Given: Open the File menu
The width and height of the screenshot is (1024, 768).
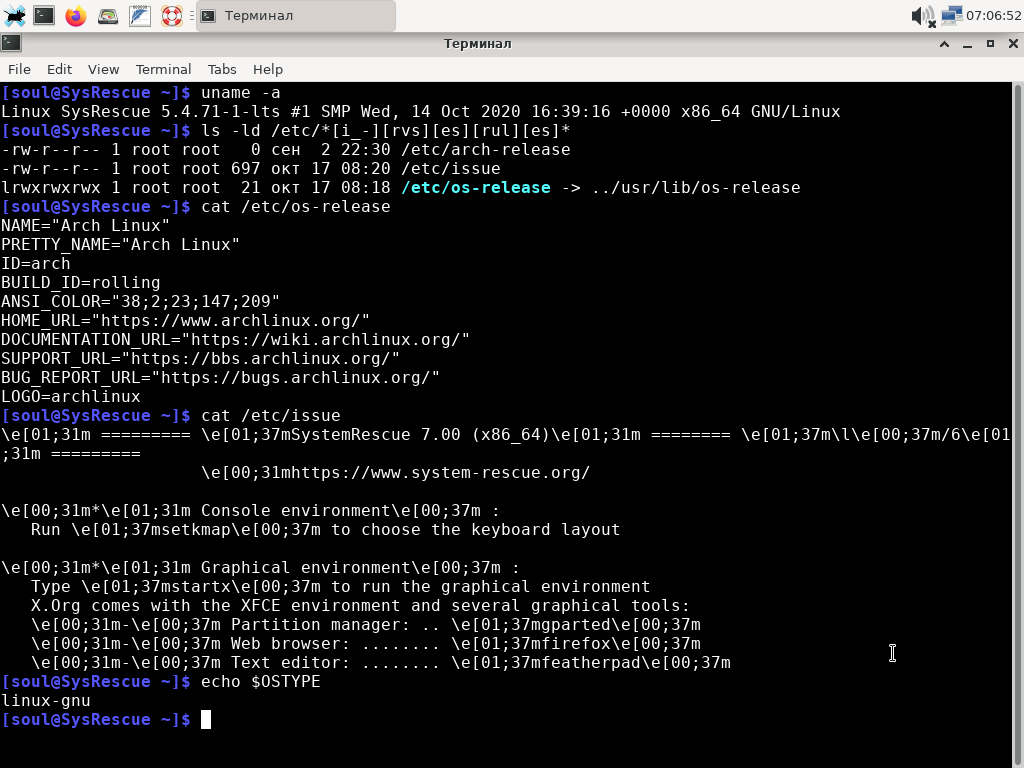Looking at the screenshot, I should (19, 69).
